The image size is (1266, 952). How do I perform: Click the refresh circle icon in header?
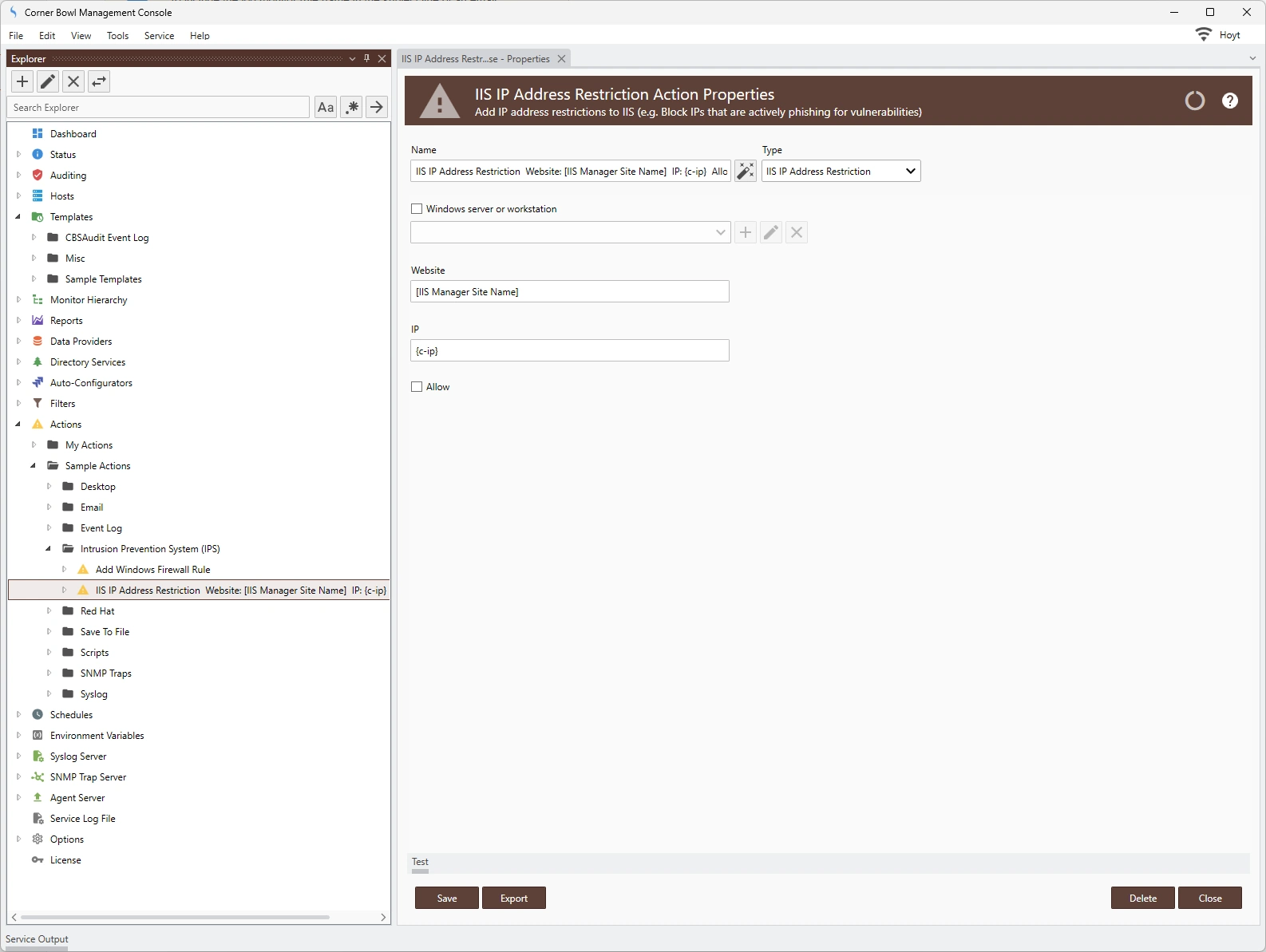(1195, 101)
